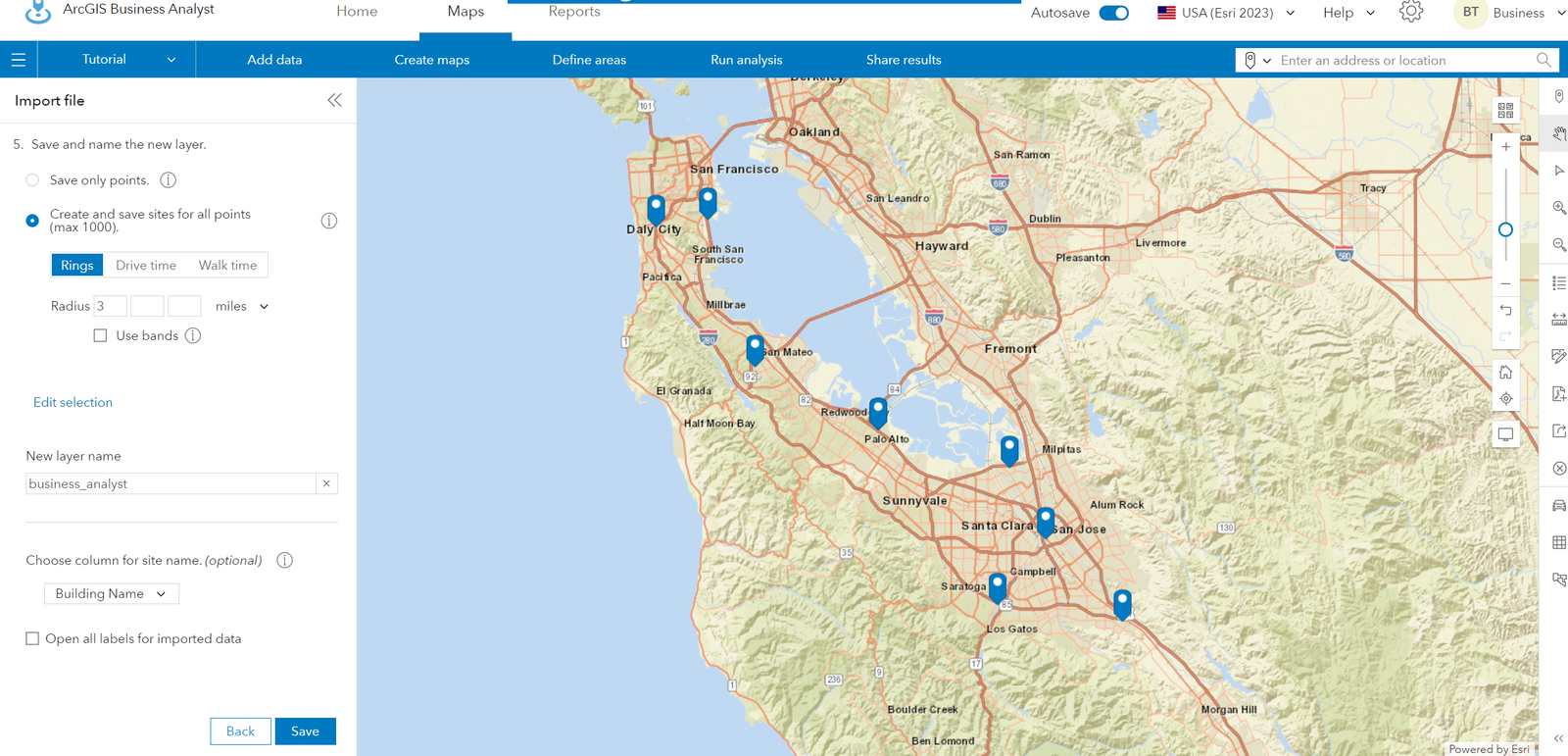The width and height of the screenshot is (1568, 756).
Task: Enable Open all labels for imported data
Action: tap(32, 638)
